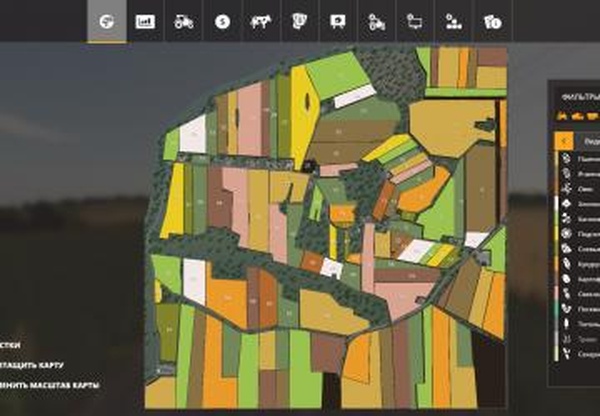Toggle the Ячмень (barley) crop filter

click(x=579, y=174)
